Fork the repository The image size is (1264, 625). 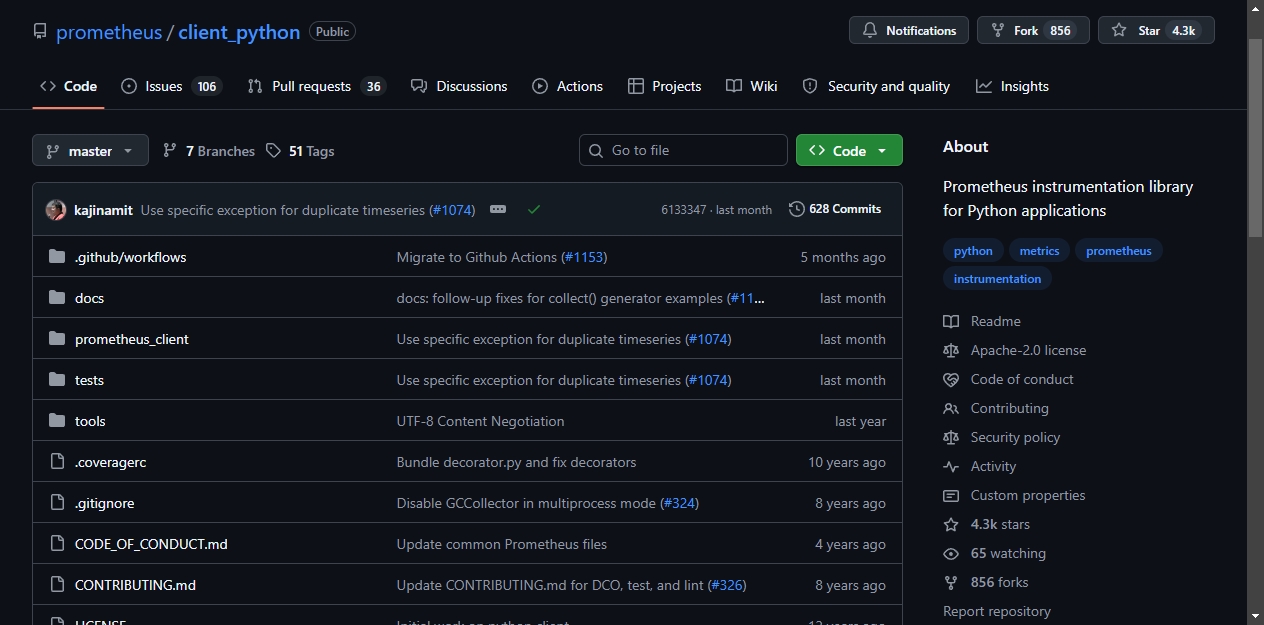1033,30
